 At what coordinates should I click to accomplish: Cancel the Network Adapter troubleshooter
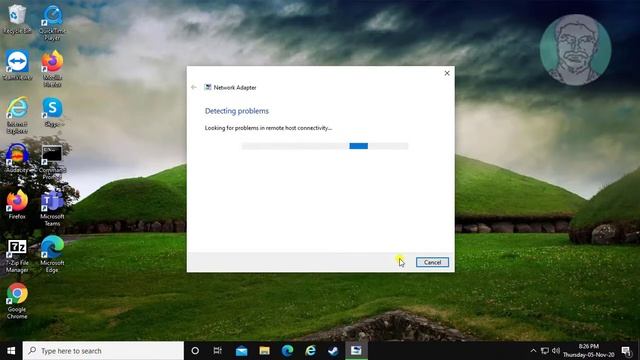point(432,262)
